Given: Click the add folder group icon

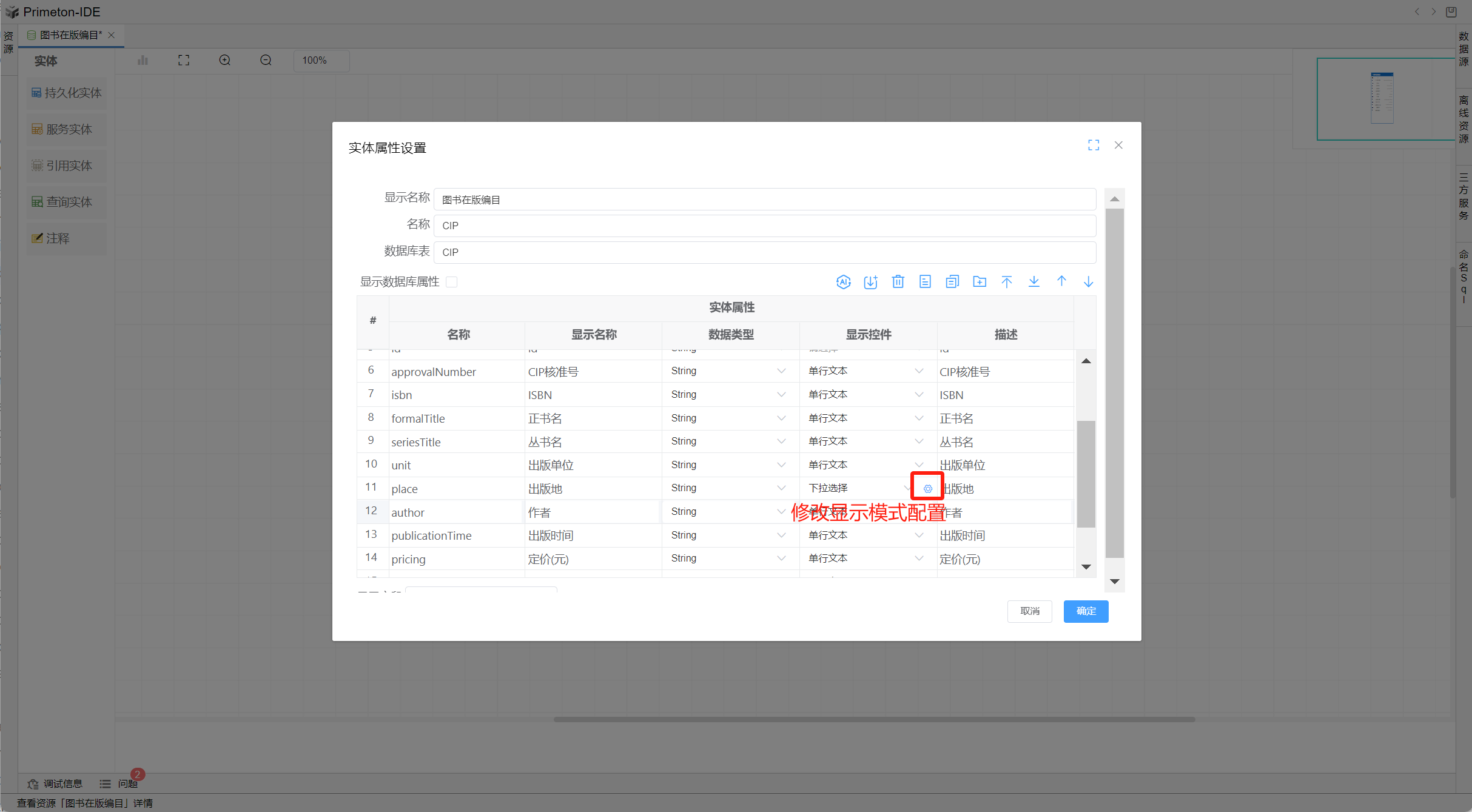Looking at the screenshot, I should (x=979, y=281).
